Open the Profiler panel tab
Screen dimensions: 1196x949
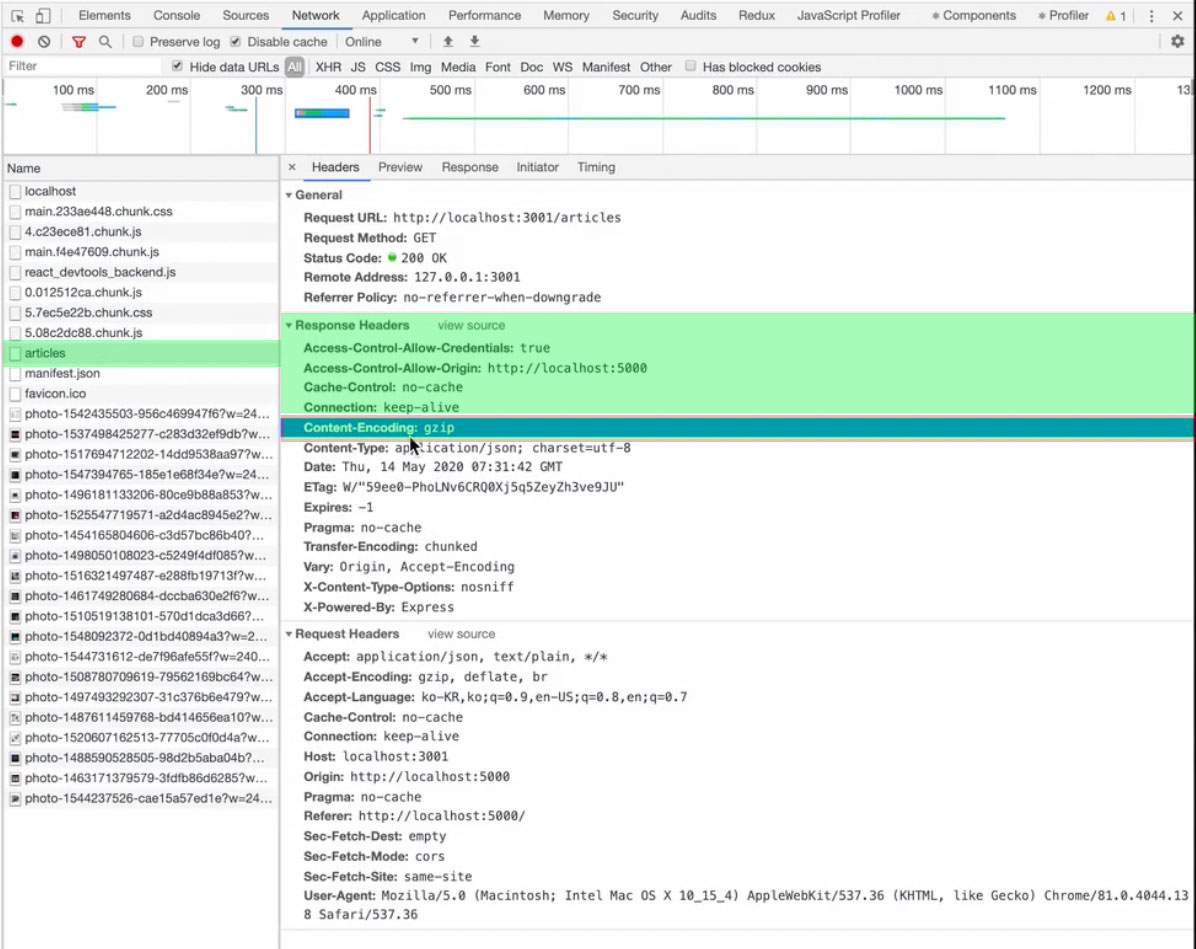(1064, 15)
